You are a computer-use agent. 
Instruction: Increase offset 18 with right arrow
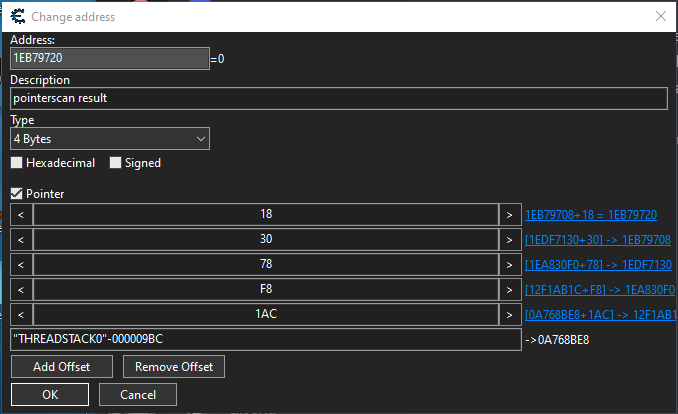(509, 215)
